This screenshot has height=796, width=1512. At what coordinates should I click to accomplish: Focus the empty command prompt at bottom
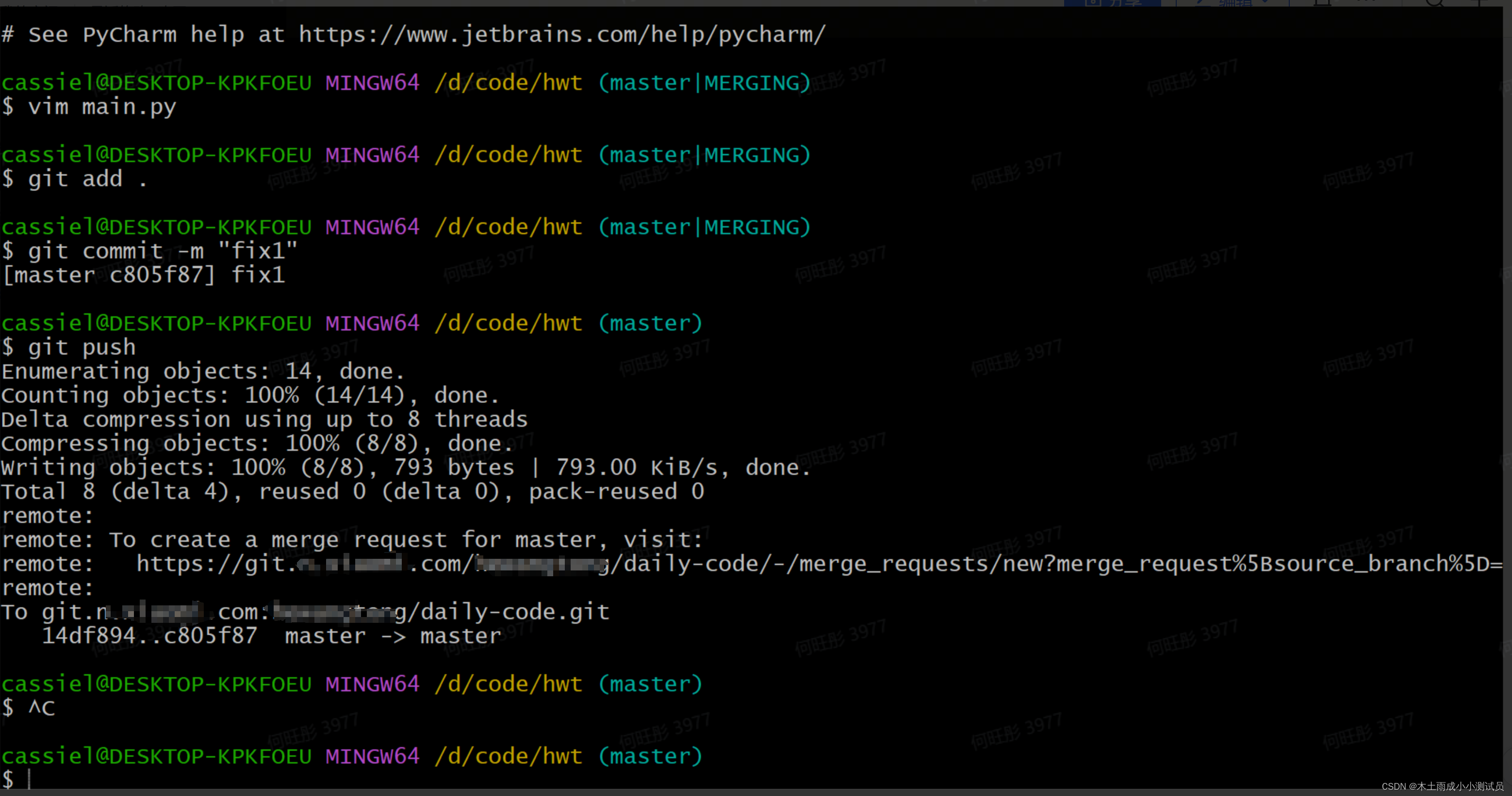click(17, 780)
